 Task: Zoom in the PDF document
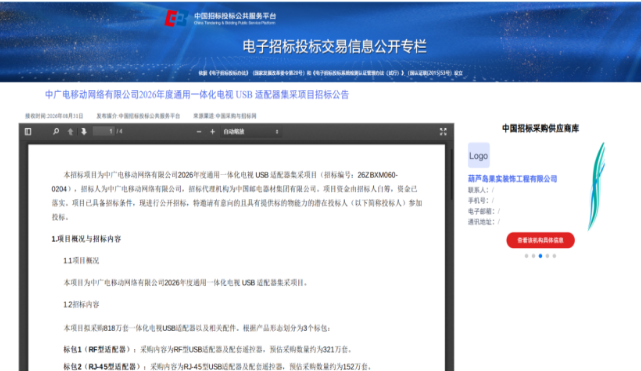(212, 132)
